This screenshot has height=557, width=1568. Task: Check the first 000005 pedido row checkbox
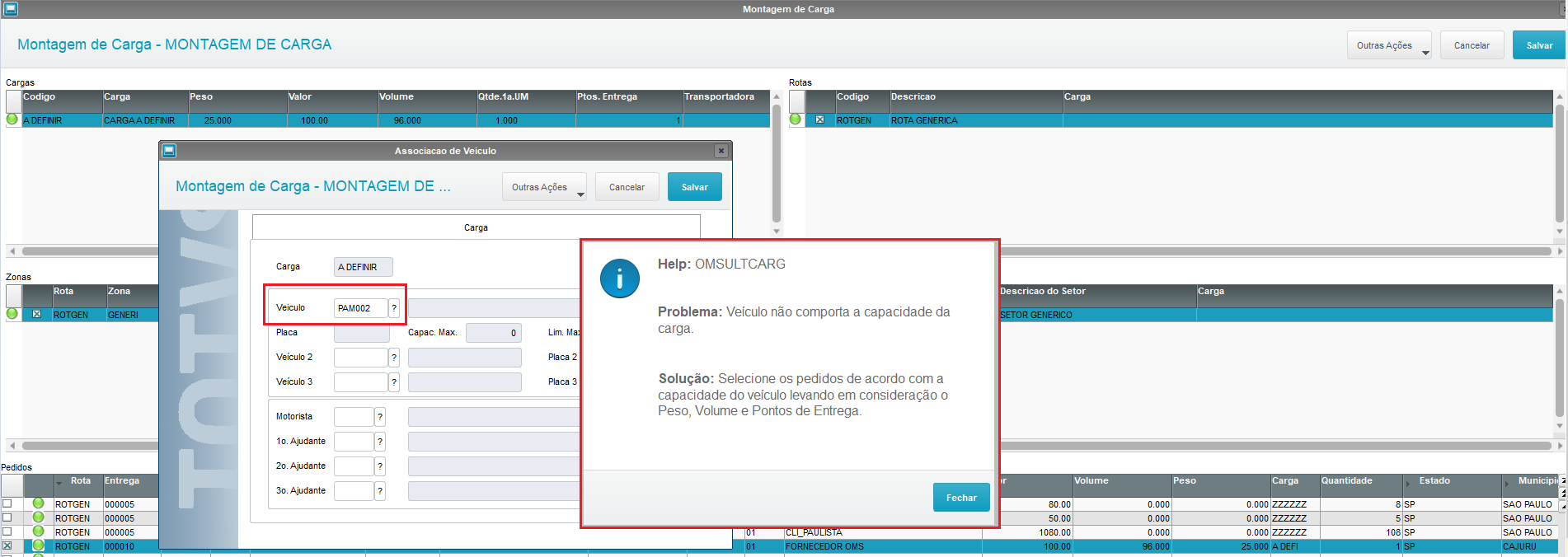[x=7, y=503]
